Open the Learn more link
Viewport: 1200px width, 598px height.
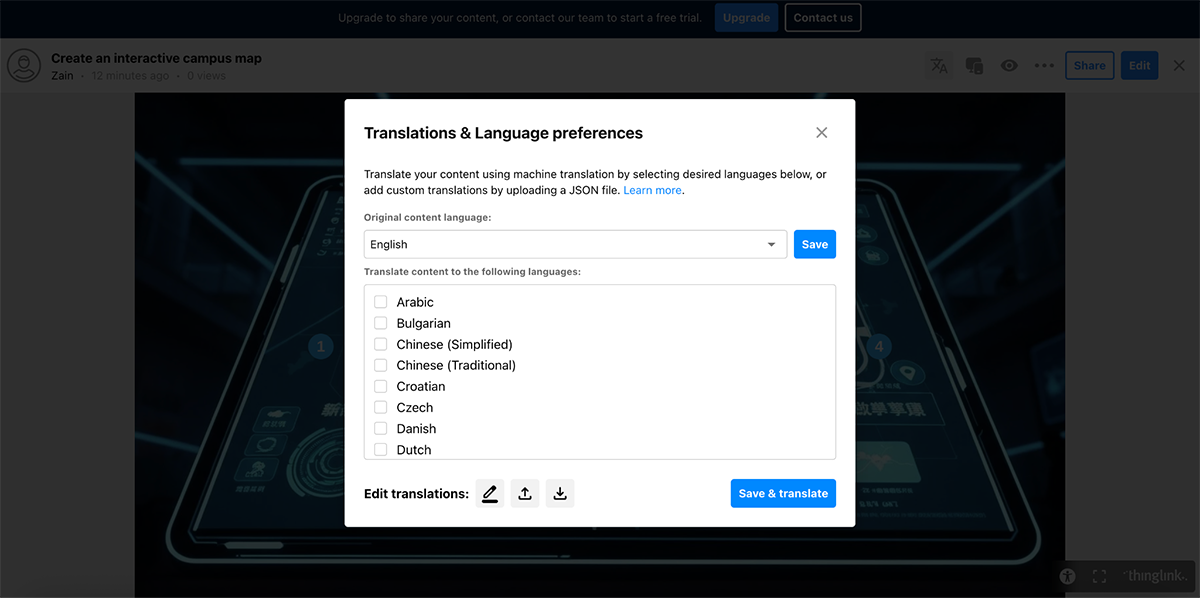[x=652, y=190]
